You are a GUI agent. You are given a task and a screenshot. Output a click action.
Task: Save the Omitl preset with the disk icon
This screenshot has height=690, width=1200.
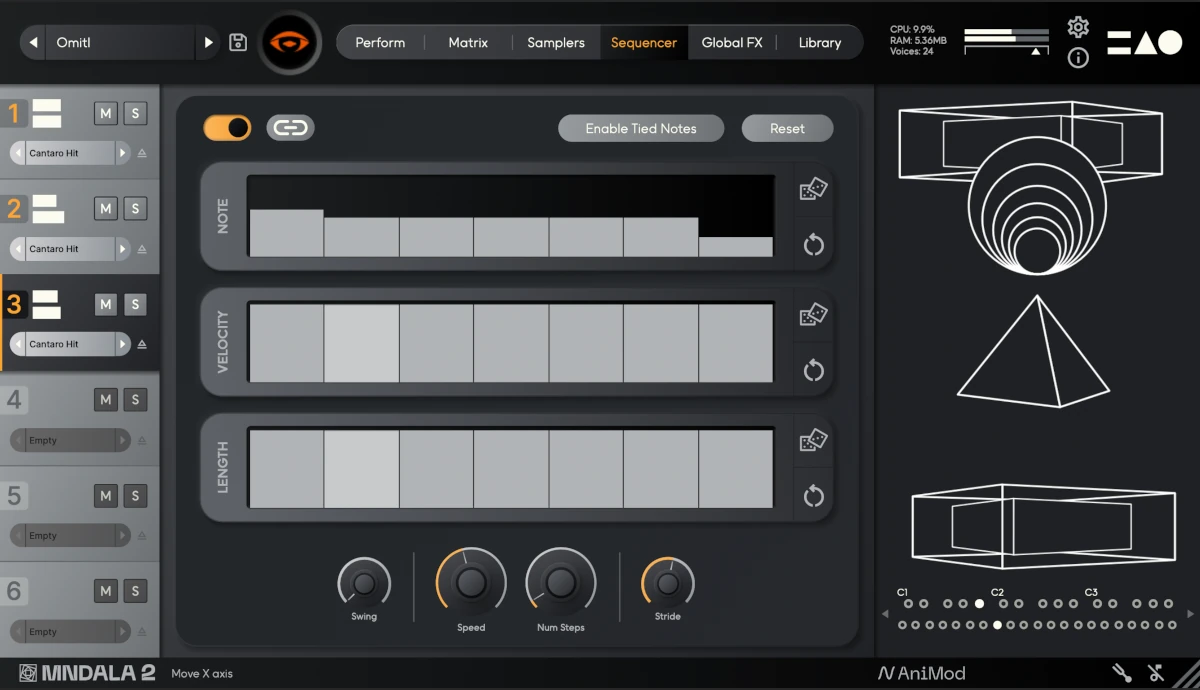[237, 42]
